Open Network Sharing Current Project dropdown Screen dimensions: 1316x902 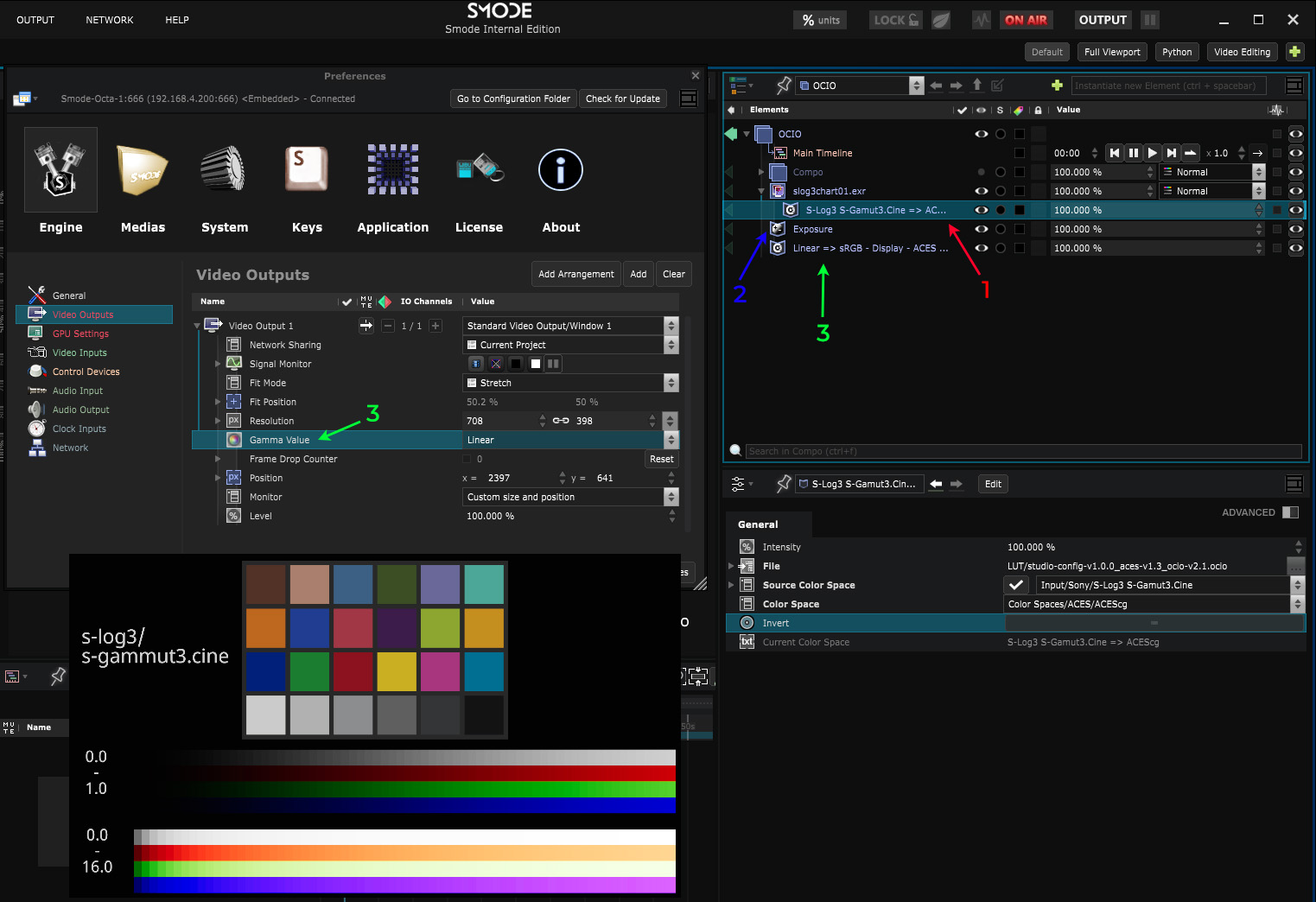click(x=570, y=345)
